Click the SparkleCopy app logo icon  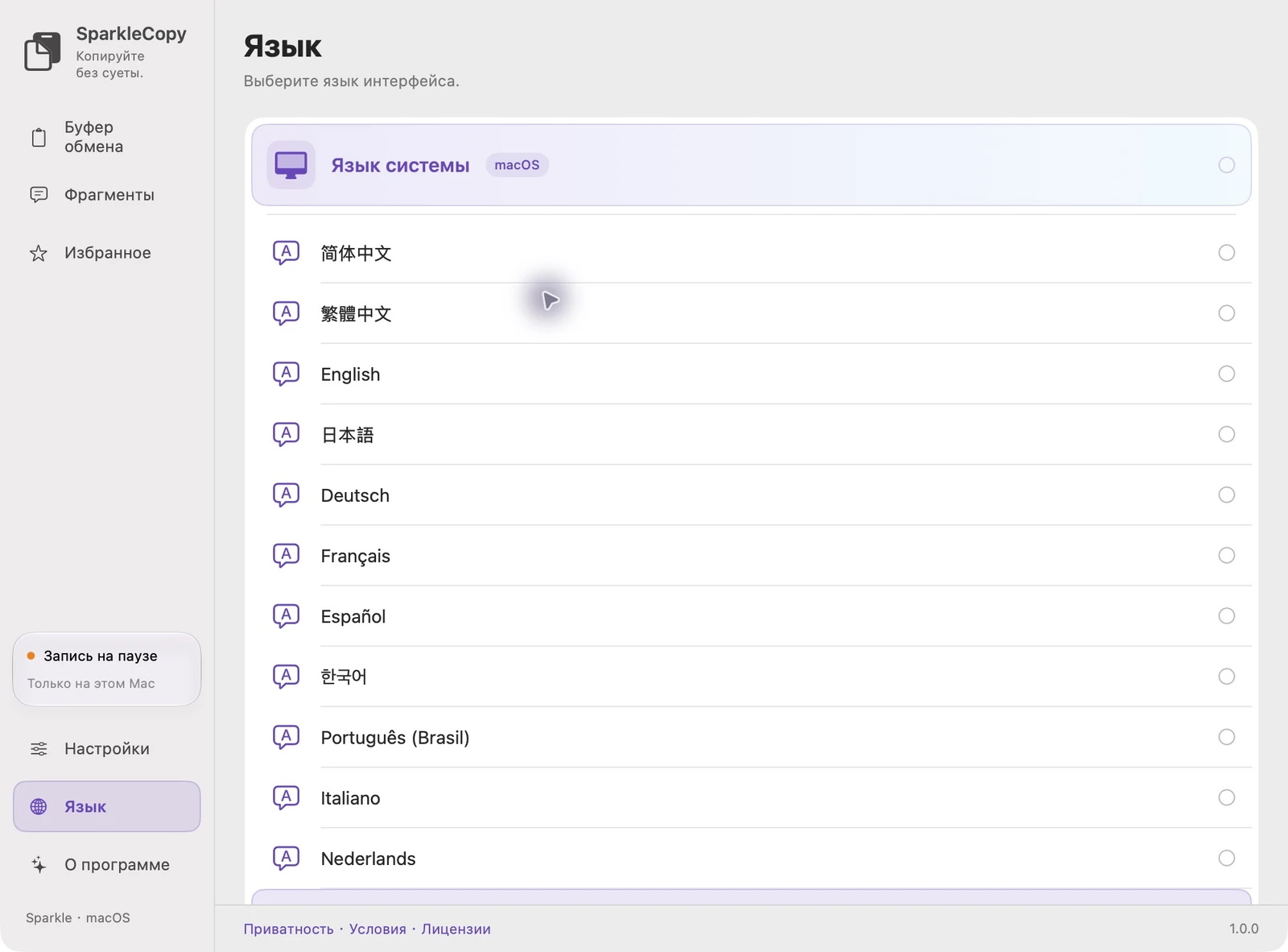point(43,52)
